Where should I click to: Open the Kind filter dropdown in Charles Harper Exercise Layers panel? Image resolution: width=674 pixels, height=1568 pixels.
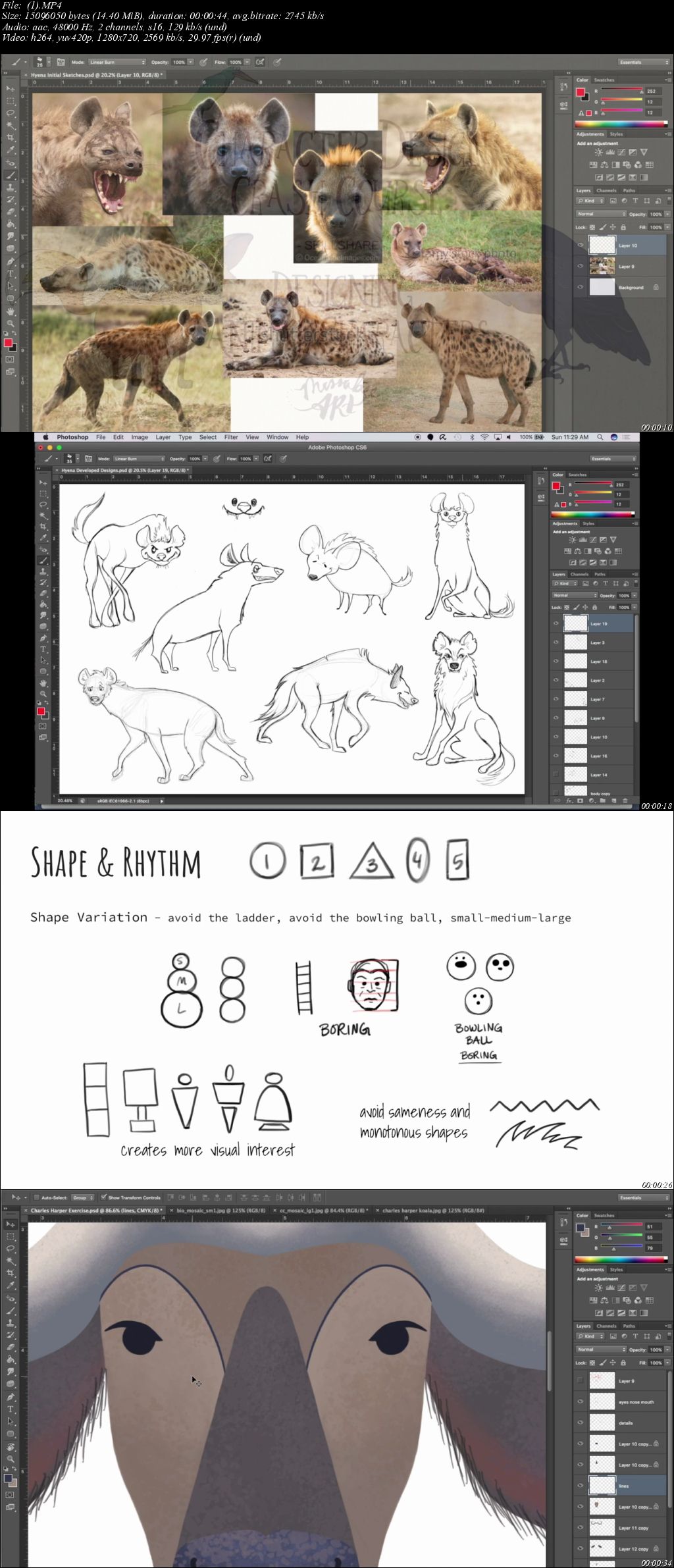click(591, 1336)
